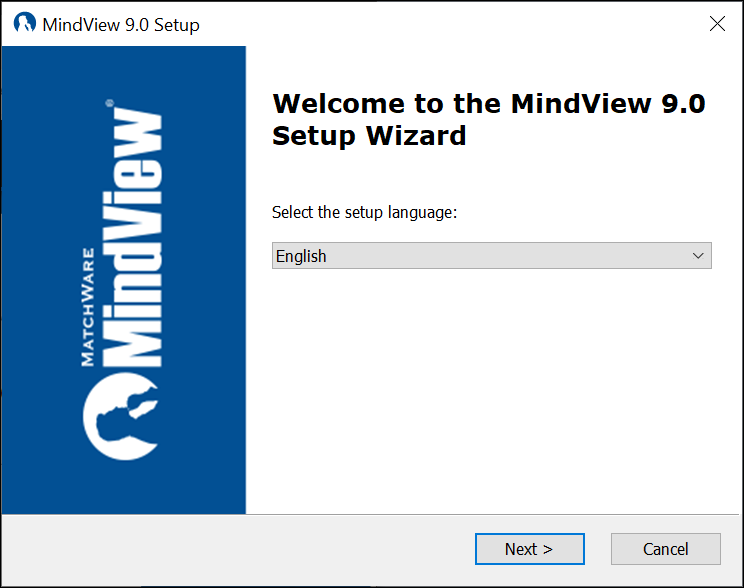Click the 'Select the setup language:' label
Viewport: 744px width, 588px height.
point(364,213)
